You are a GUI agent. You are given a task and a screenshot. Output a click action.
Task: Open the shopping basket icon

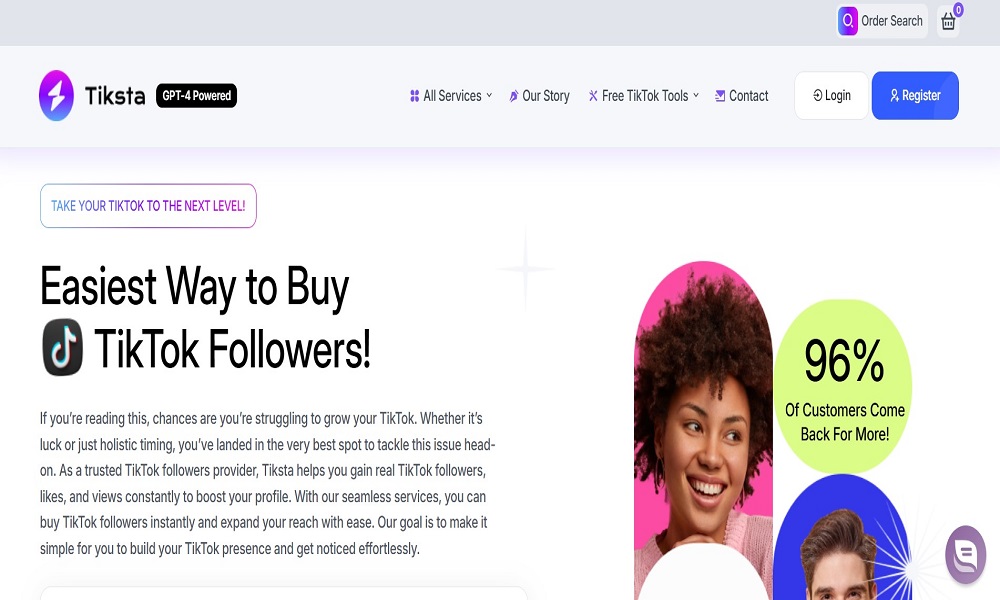948,21
